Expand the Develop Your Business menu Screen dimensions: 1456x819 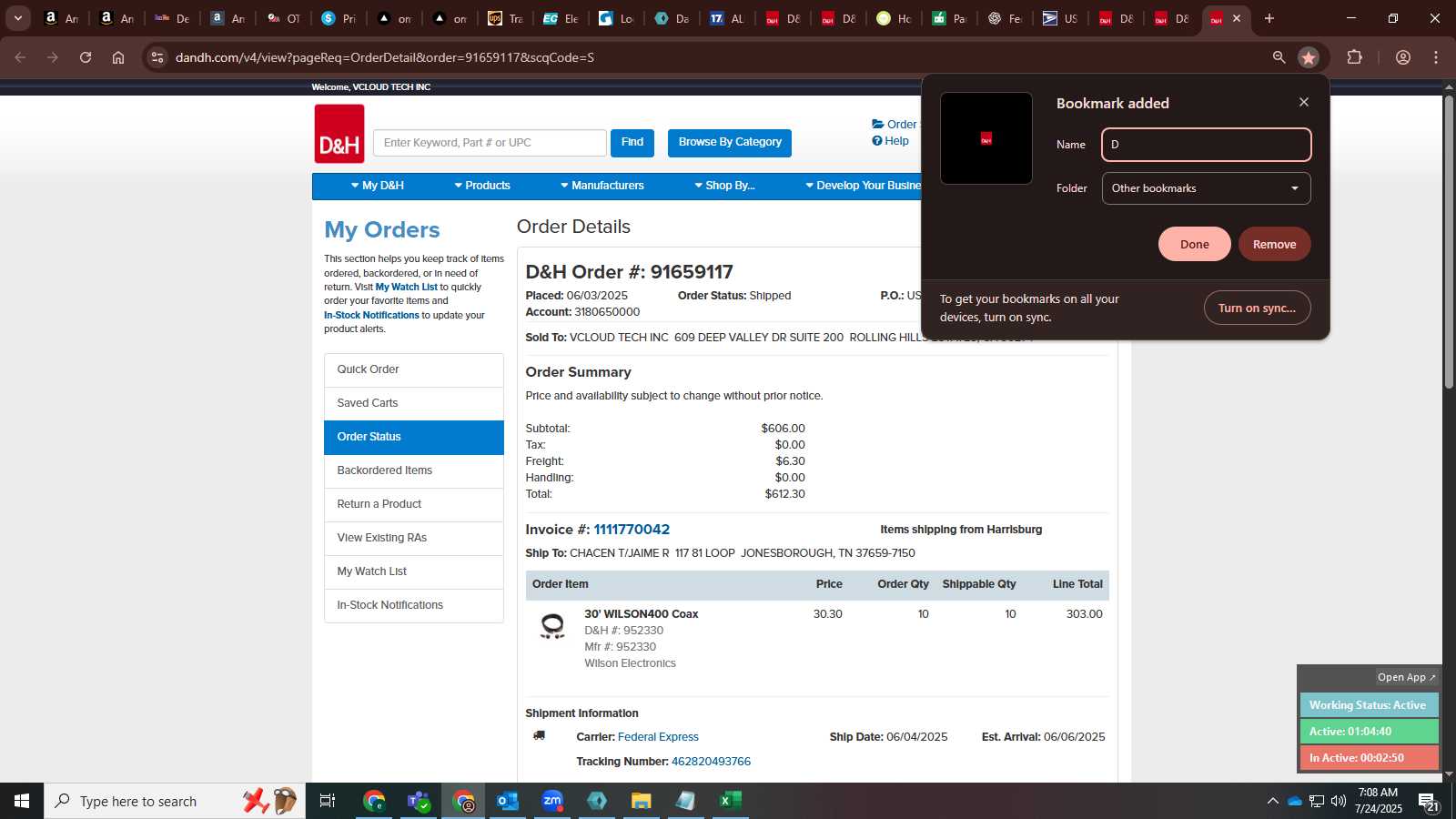(864, 186)
